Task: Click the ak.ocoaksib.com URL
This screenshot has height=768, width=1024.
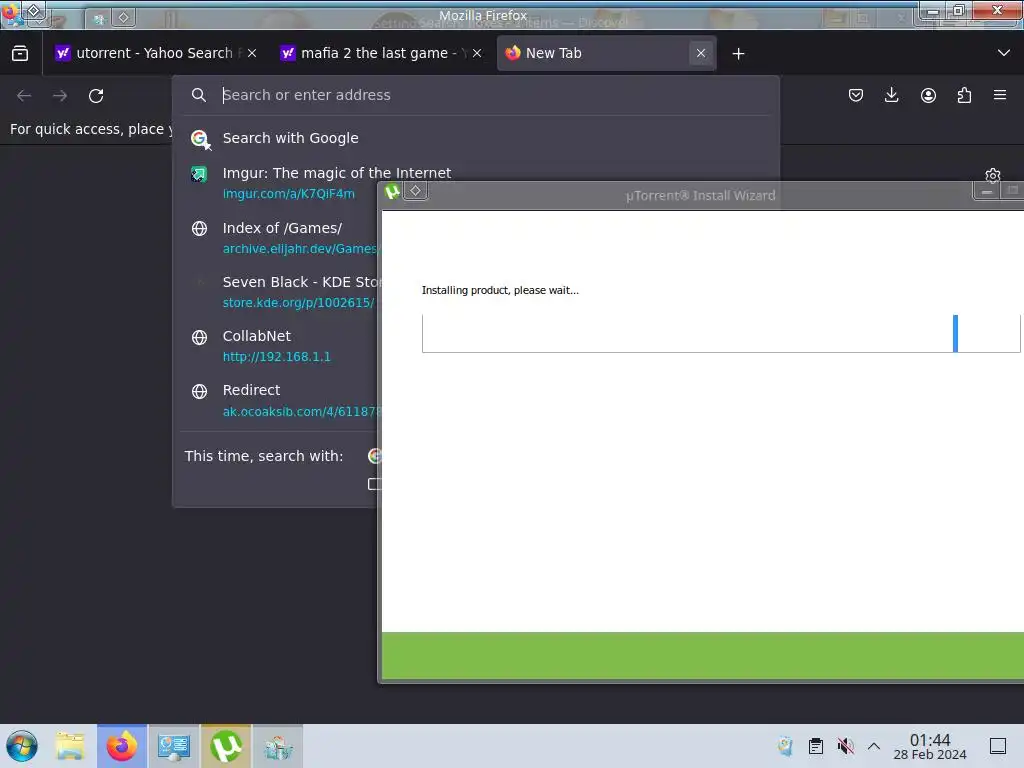Action: tap(300, 412)
